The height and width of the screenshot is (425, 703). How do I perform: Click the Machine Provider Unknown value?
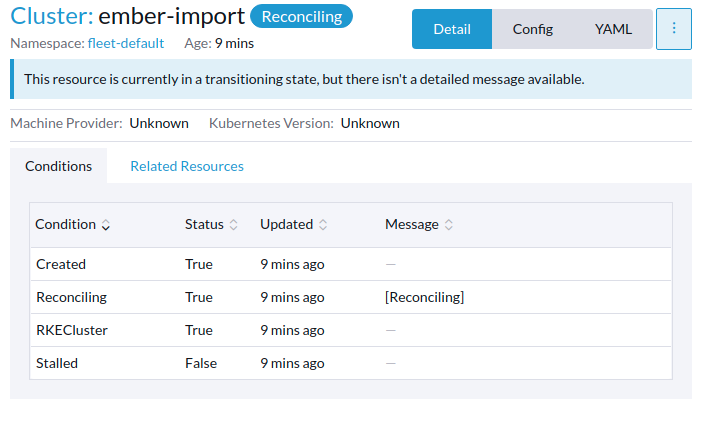tap(159, 123)
